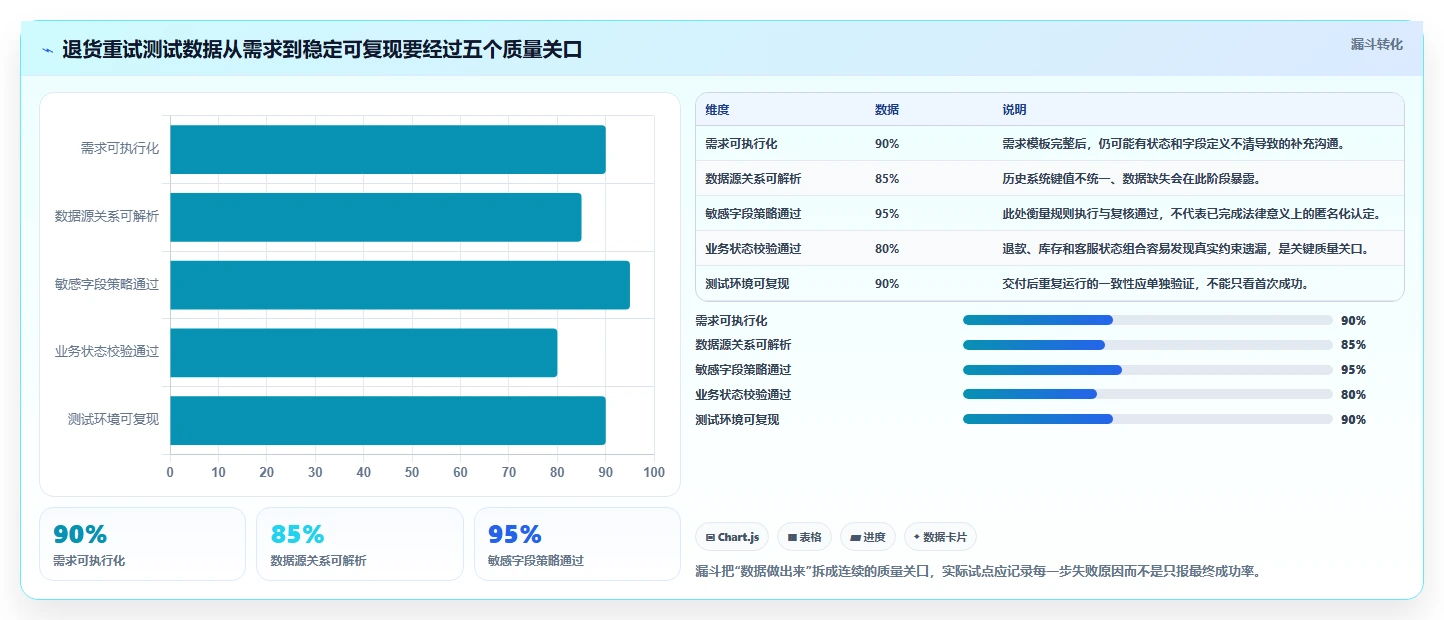Open the 90% 需求可执行化 data card

[142, 544]
